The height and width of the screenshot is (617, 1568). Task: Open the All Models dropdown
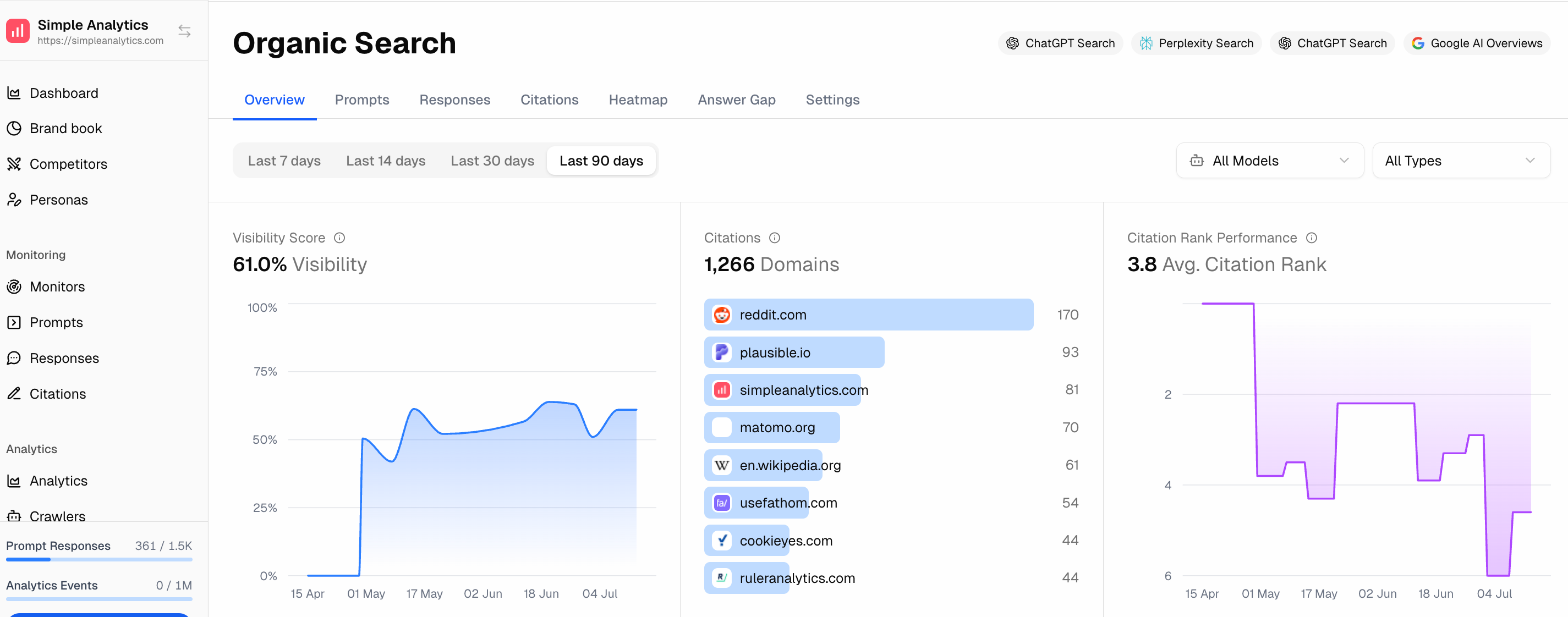pos(1269,161)
